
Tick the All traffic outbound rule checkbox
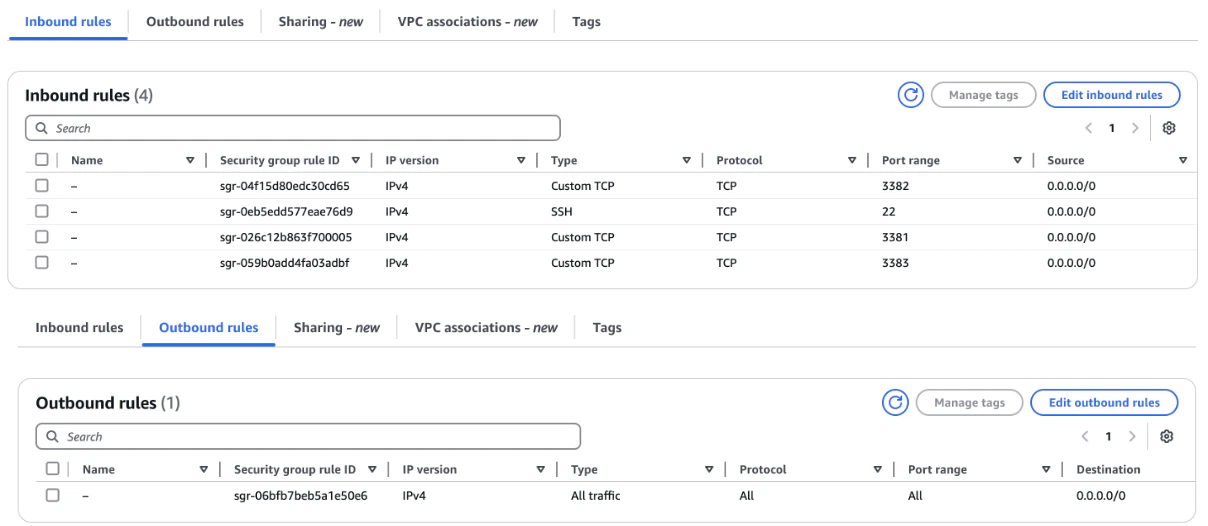click(53, 495)
